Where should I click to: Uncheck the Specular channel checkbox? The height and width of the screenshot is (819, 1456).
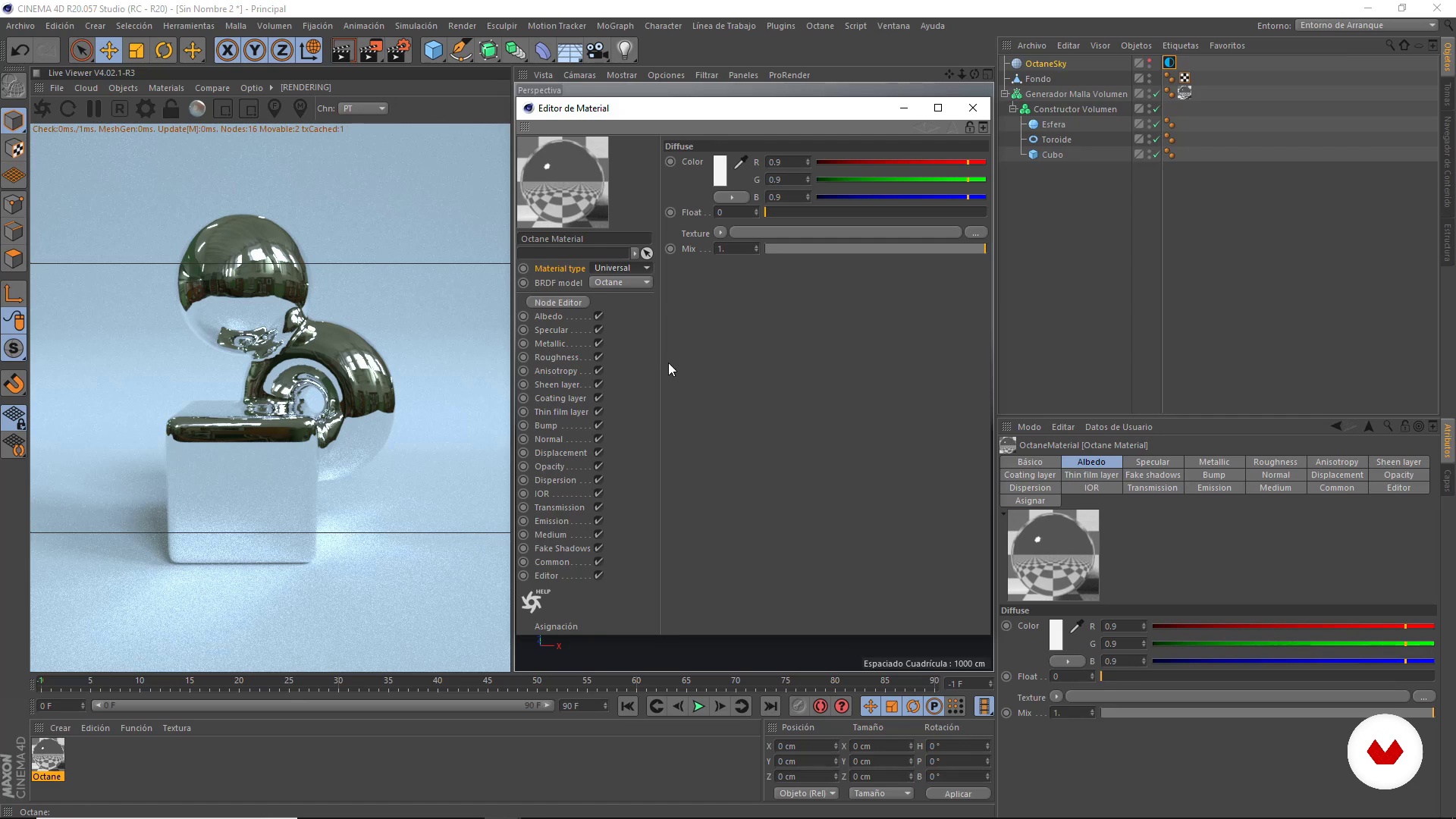click(598, 330)
